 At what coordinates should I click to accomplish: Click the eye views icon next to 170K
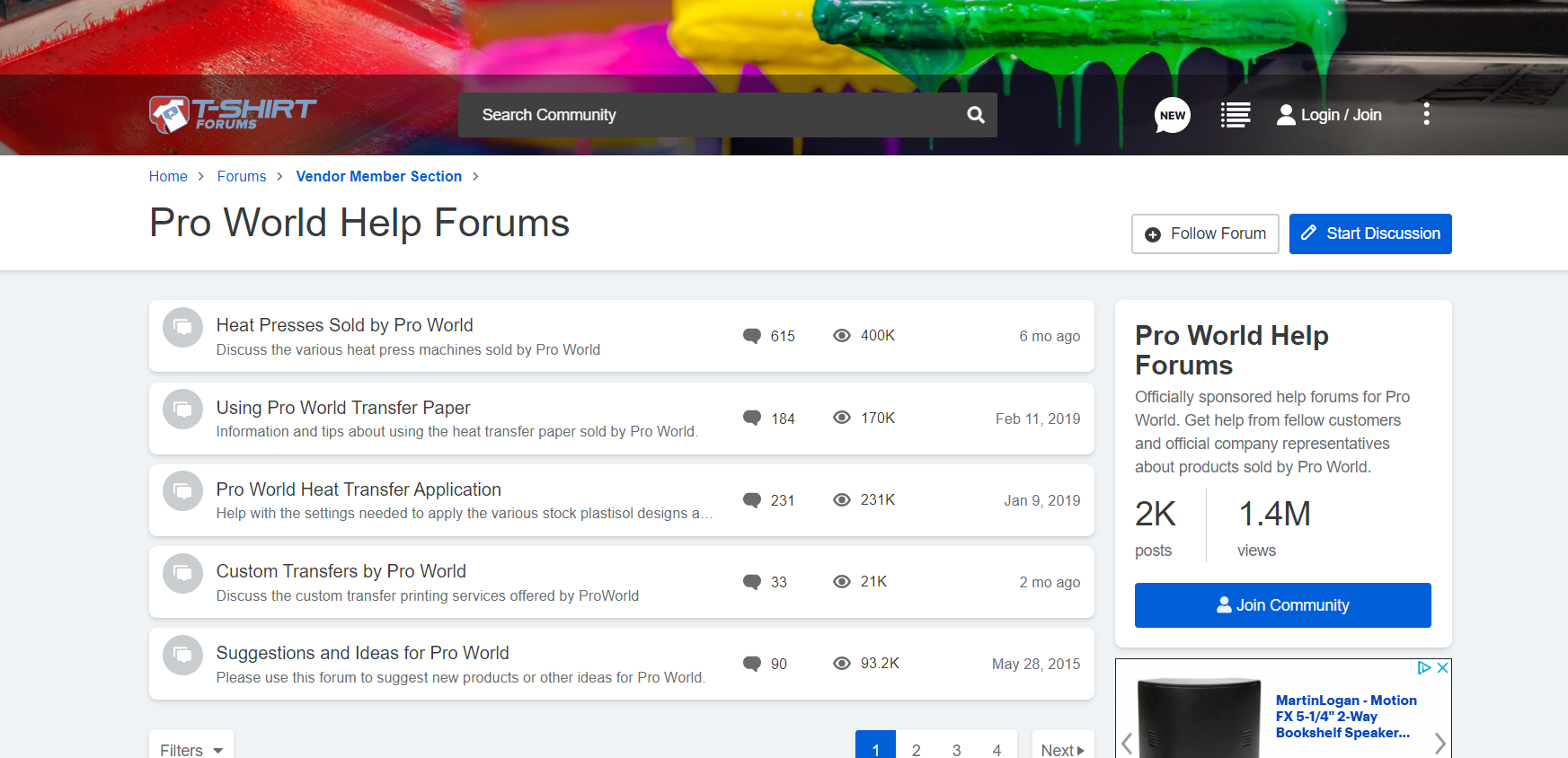pyautogui.click(x=842, y=418)
